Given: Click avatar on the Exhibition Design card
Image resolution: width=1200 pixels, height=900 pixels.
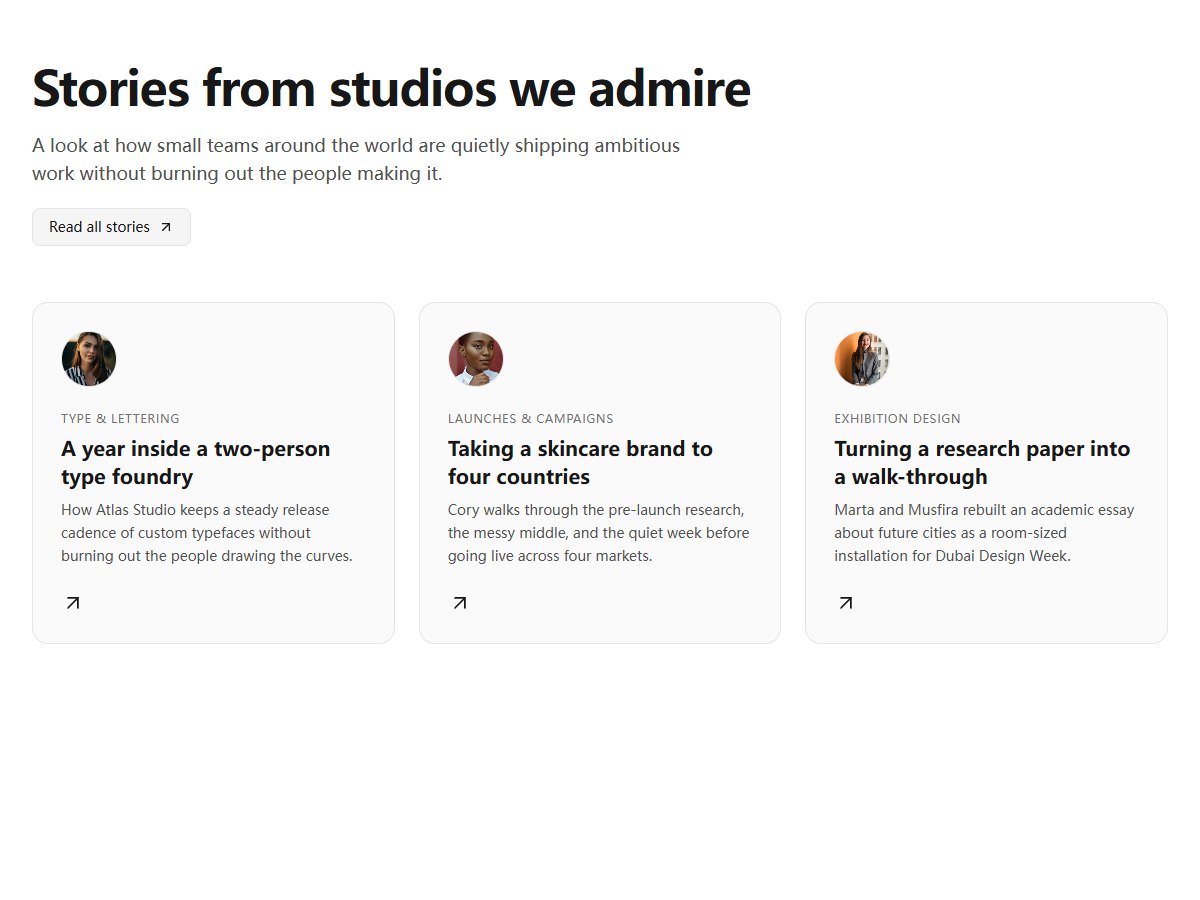Looking at the screenshot, I should click(x=862, y=359).
